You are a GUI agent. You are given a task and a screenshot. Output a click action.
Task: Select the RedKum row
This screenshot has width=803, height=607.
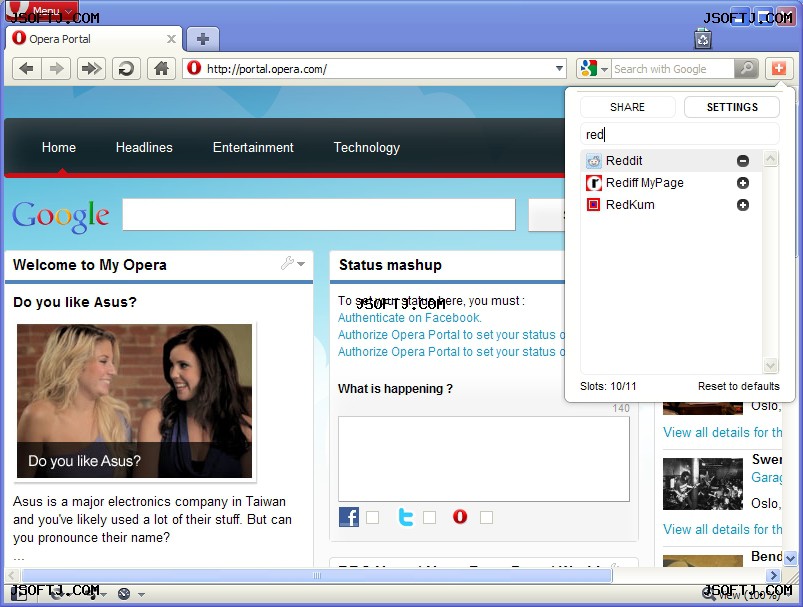point(671,205)
